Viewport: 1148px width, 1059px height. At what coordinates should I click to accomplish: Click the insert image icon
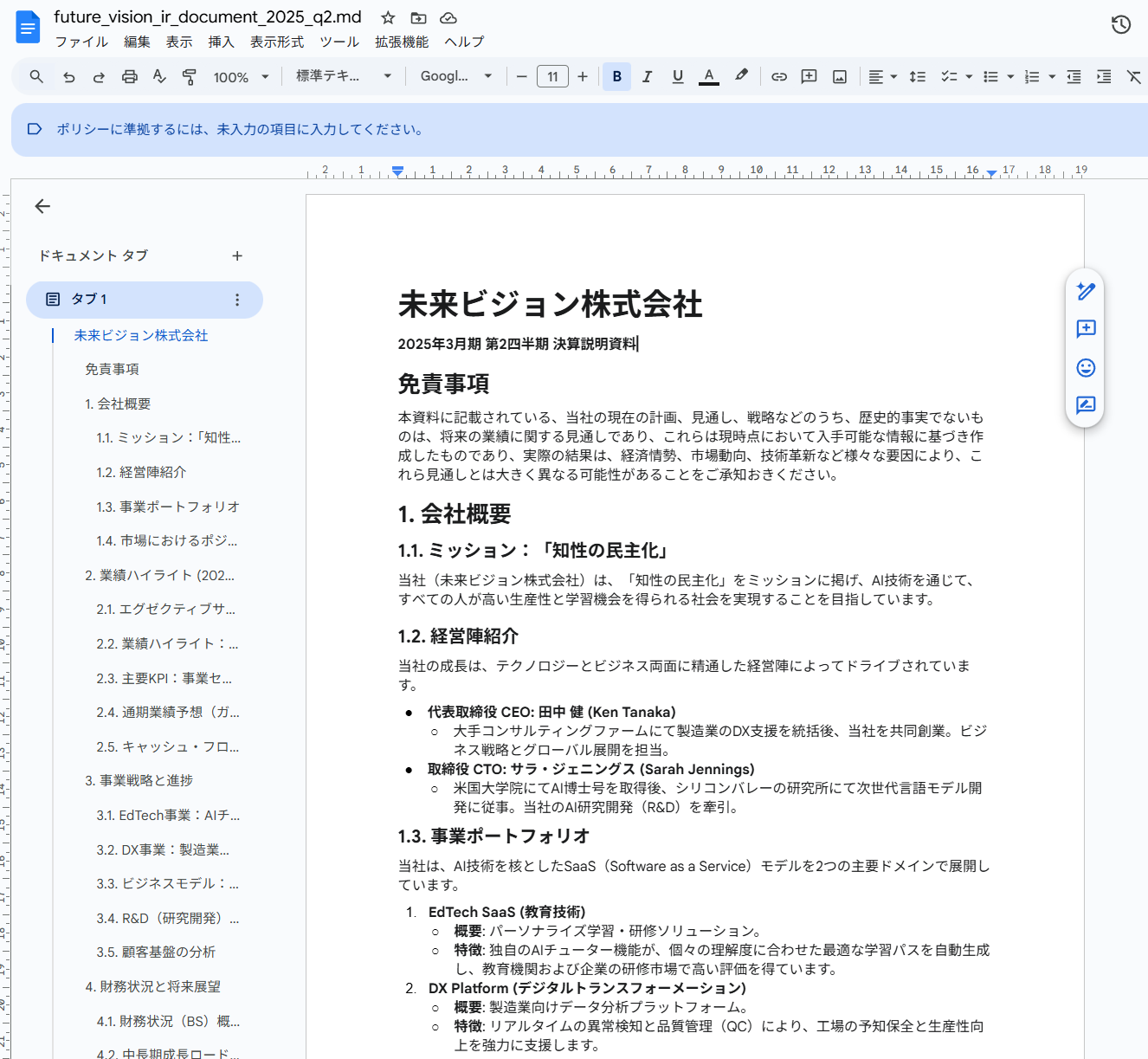point(839,77)
